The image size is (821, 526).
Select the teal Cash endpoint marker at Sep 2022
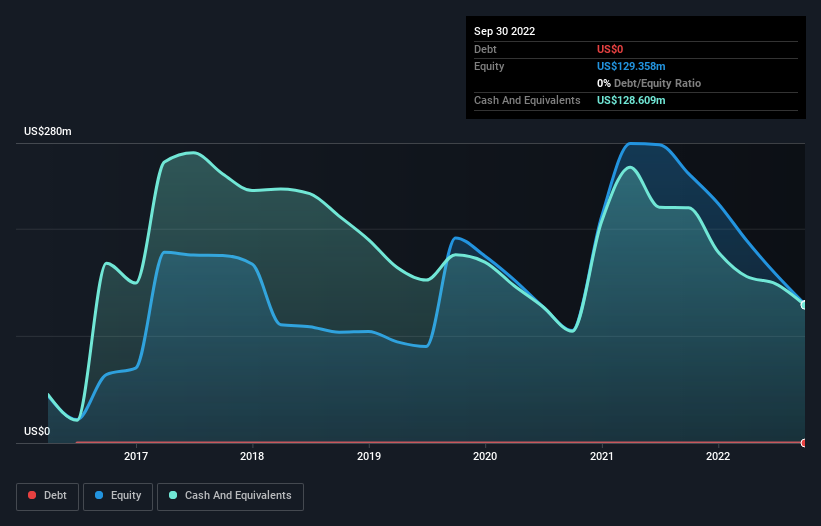tap(804, 305)
